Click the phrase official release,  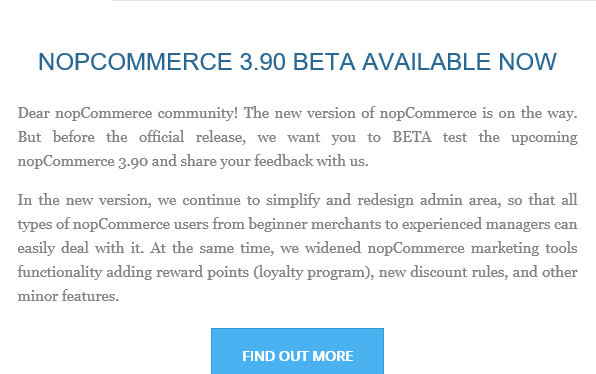pyautogui.click(x=192, y=137)
